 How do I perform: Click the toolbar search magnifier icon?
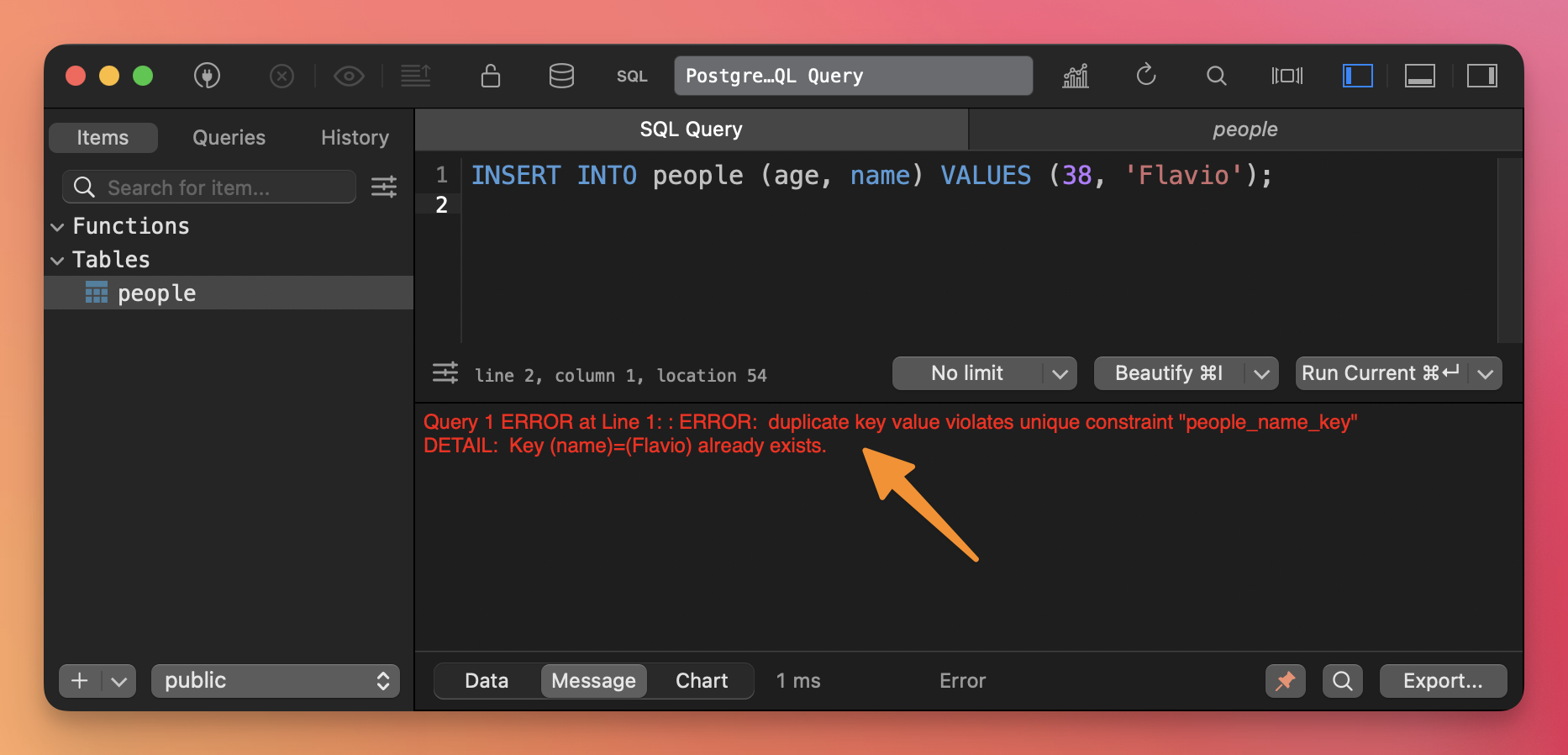tap(1216, 76)
